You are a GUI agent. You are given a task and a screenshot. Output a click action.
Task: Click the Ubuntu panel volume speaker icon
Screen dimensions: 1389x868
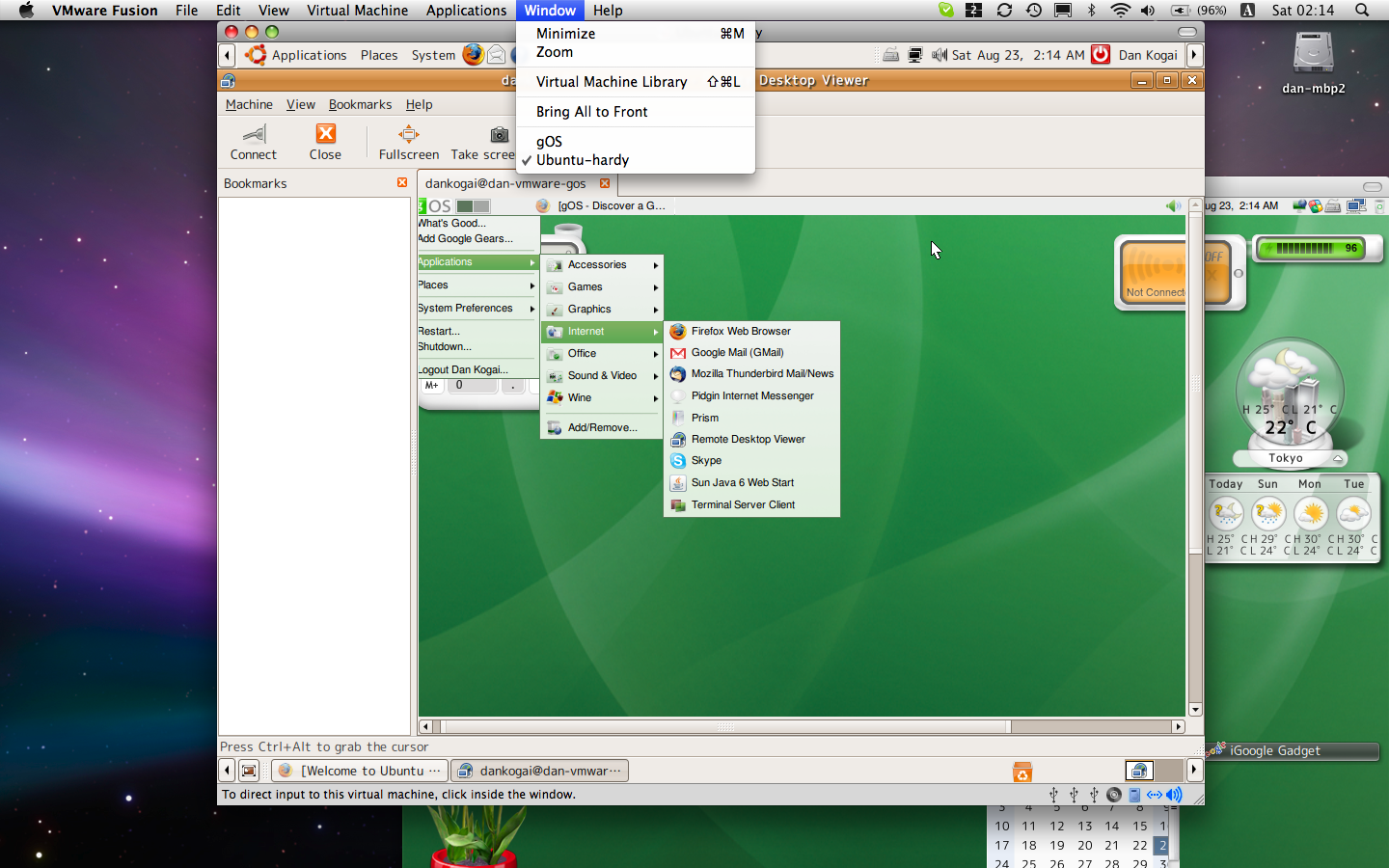939,55
